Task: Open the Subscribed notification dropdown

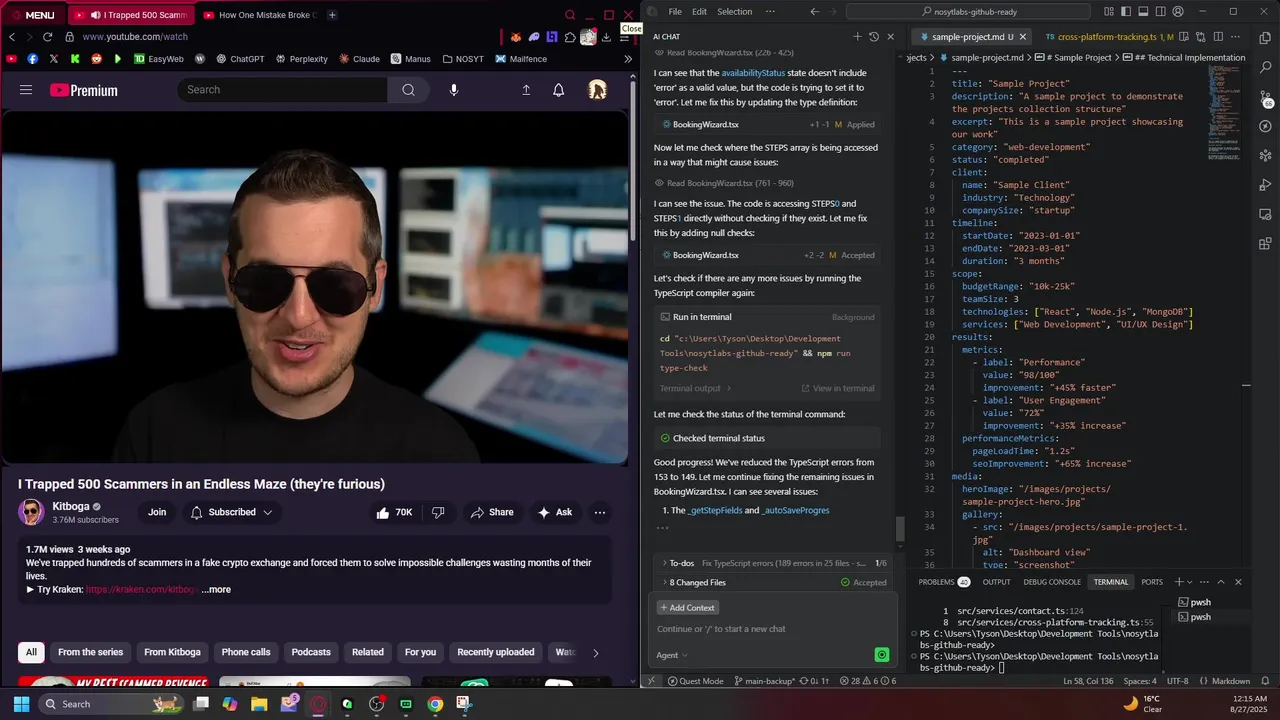Action: [232, 512]
